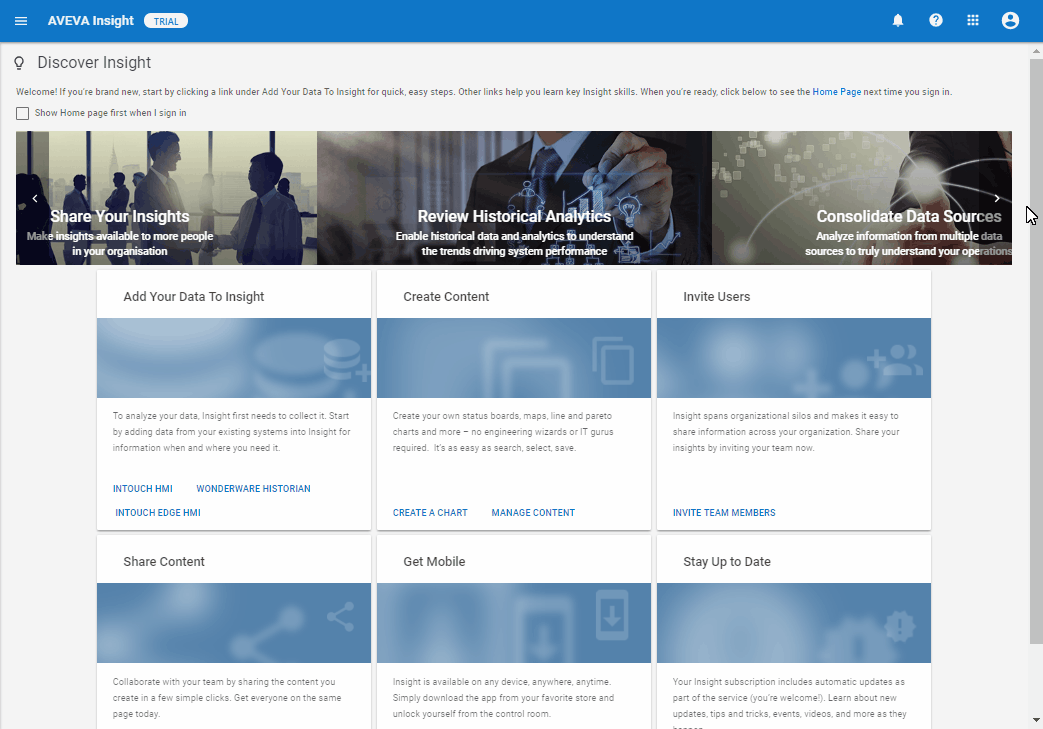This screenshot has height=729, width=1043.
Task: Enable Show Home page first checkbox
Action: [x=23, y=113]
